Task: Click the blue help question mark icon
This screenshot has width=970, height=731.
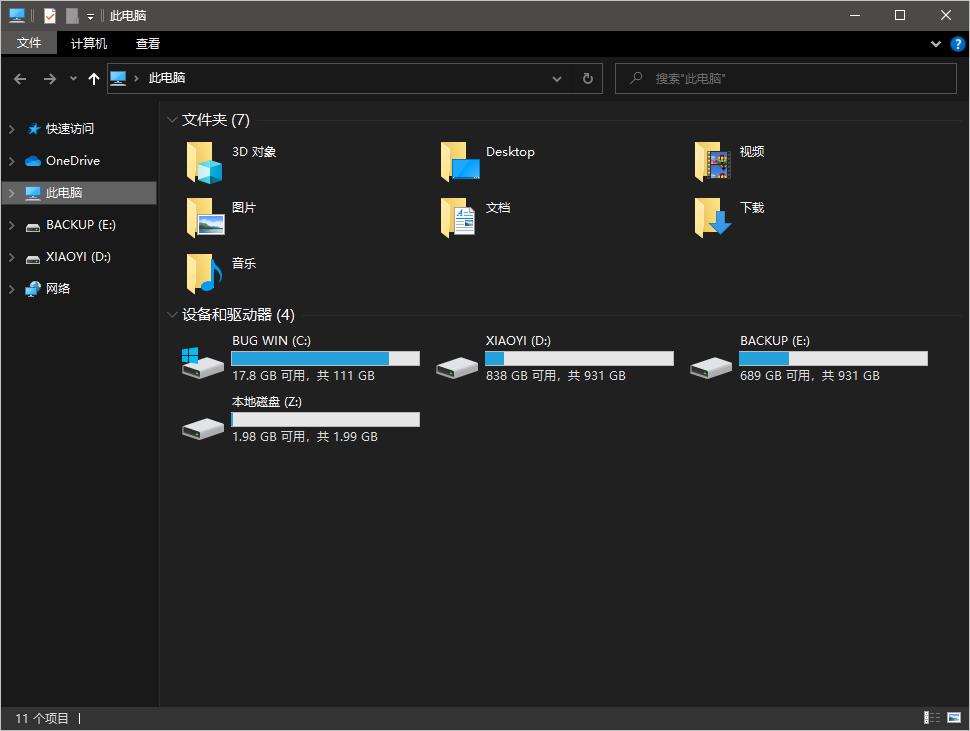Action: tap(956, 44)
